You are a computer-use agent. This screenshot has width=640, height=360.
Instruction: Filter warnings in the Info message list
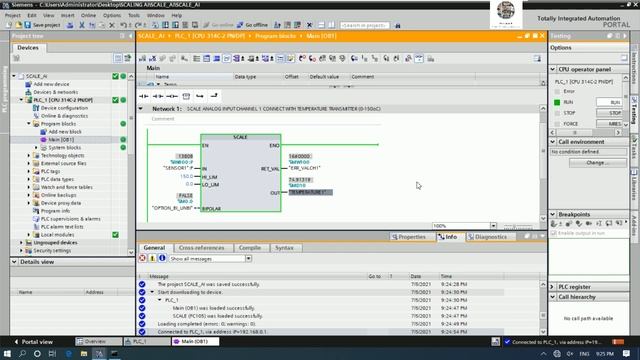pyautogui.click(x=152, y=258)
